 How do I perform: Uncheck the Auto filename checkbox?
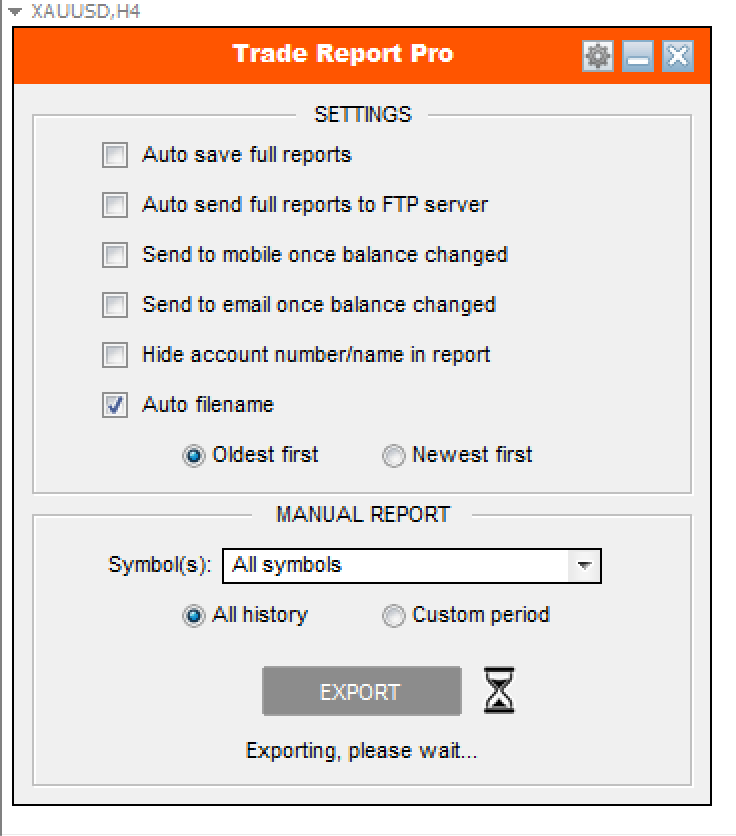pos(116,405)
